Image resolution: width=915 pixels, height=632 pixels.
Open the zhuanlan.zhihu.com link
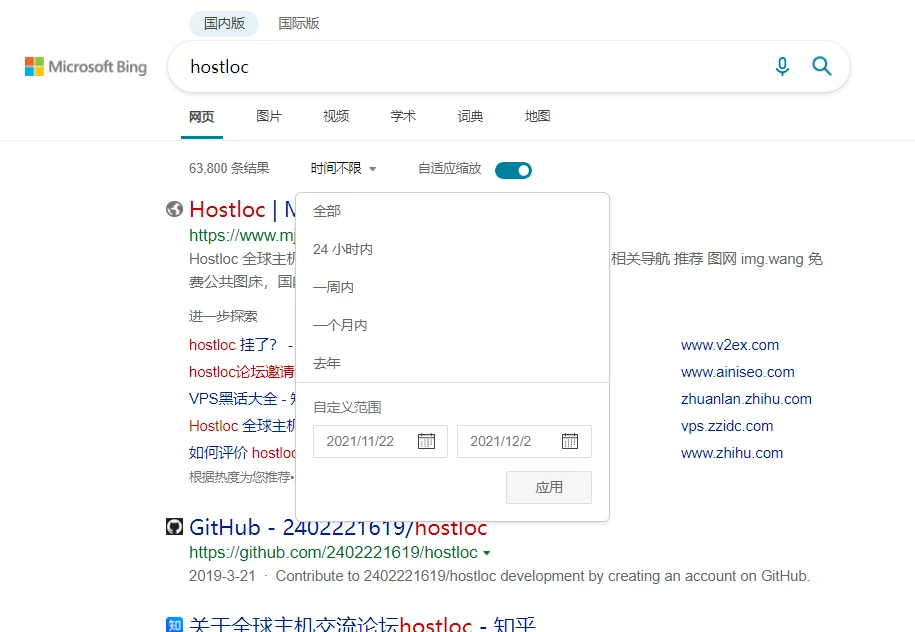746,399
